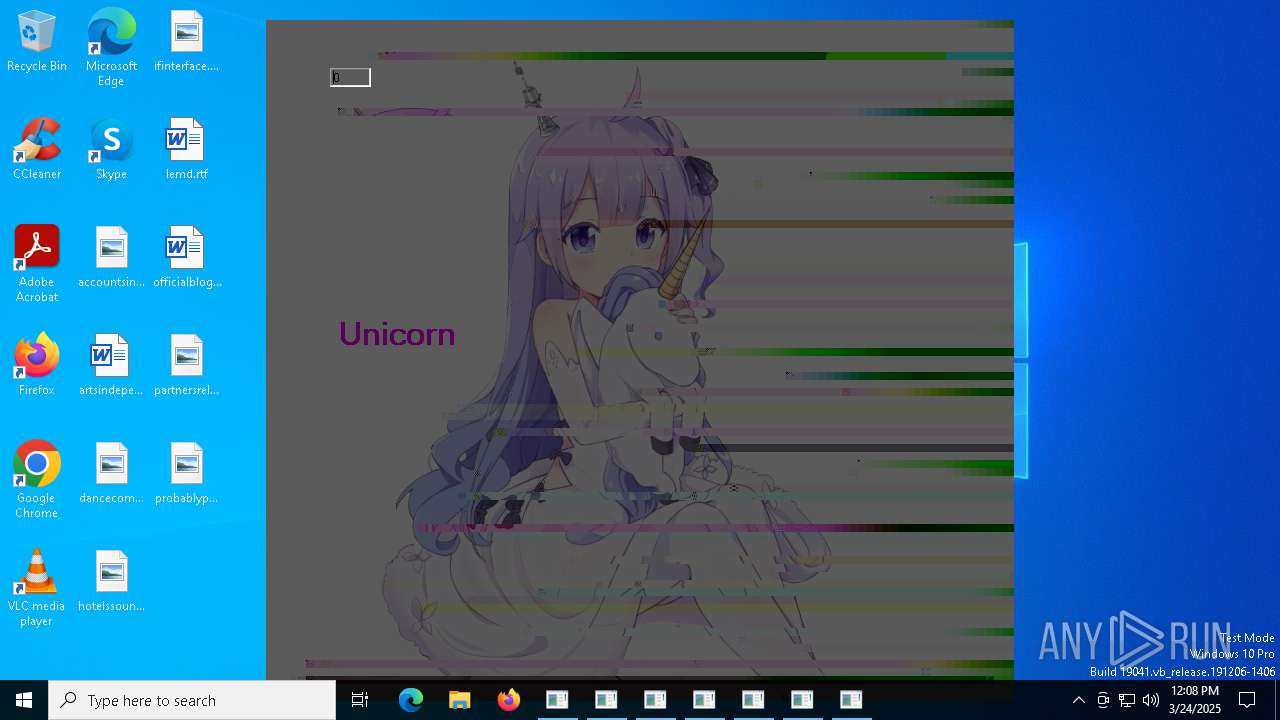The width and height of the screenshot is (1280, 720).
Task: Open the VLC media player shortcut
Action: pyautogui.click(x=37, y=588)
